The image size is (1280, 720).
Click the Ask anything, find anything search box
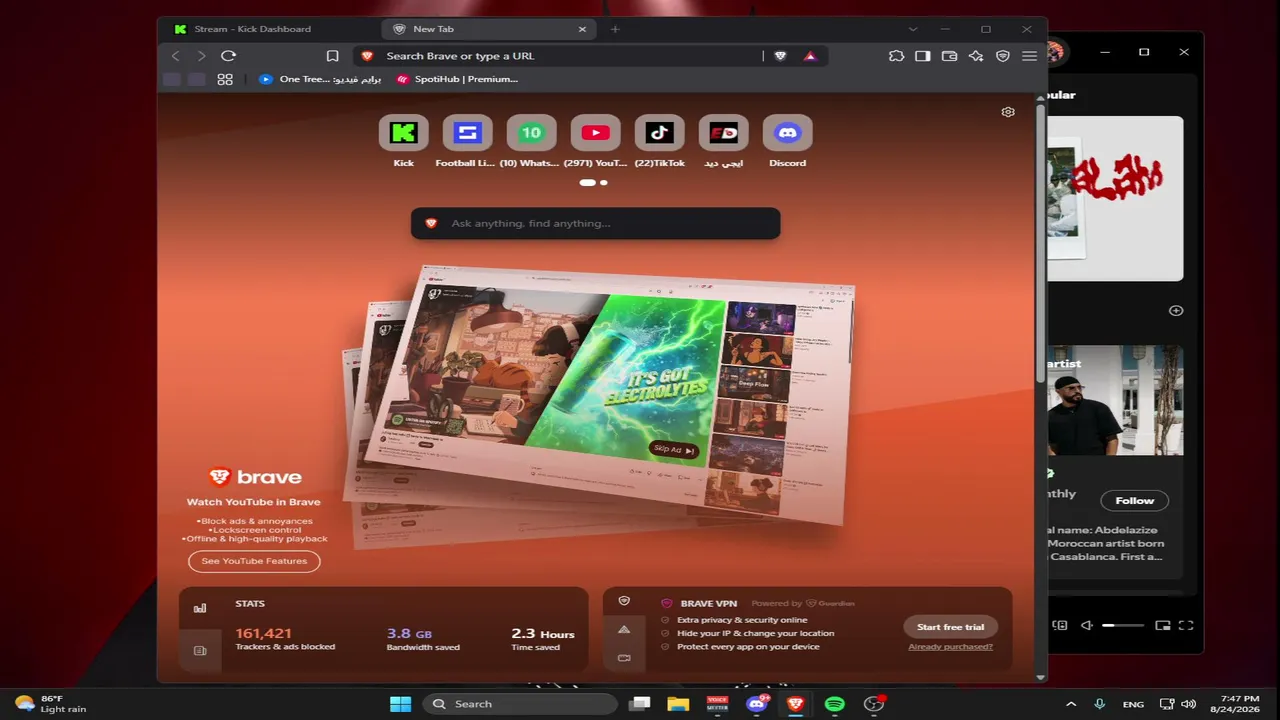click(595, 223)
